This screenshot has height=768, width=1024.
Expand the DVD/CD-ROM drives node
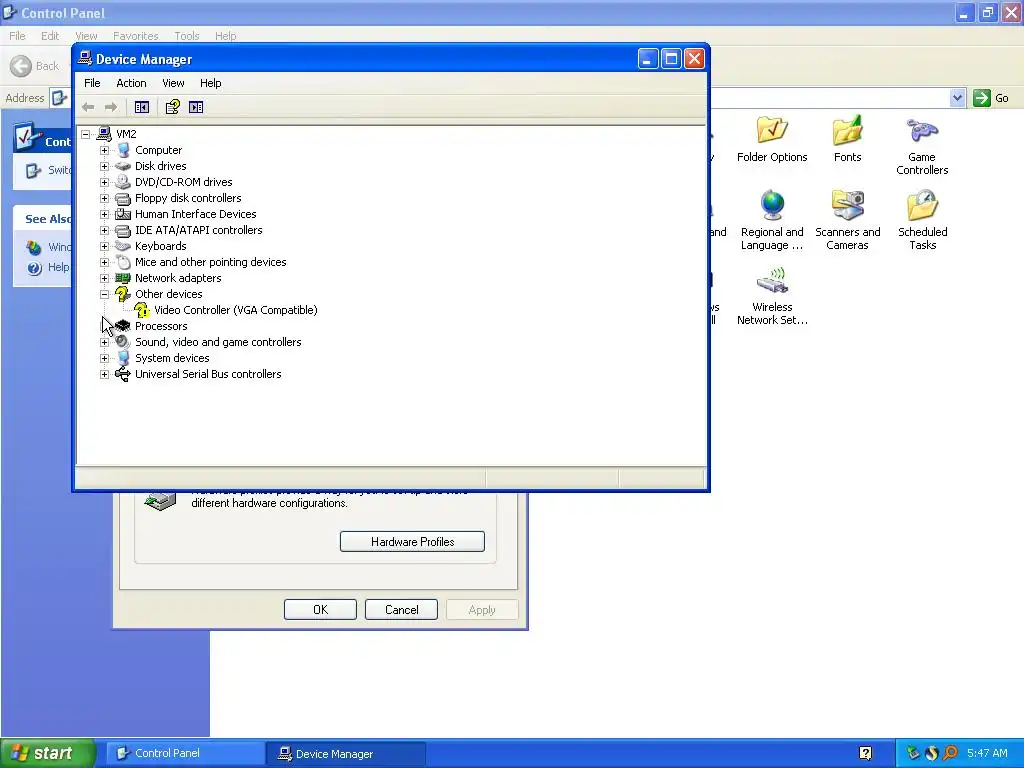[104, 182]
